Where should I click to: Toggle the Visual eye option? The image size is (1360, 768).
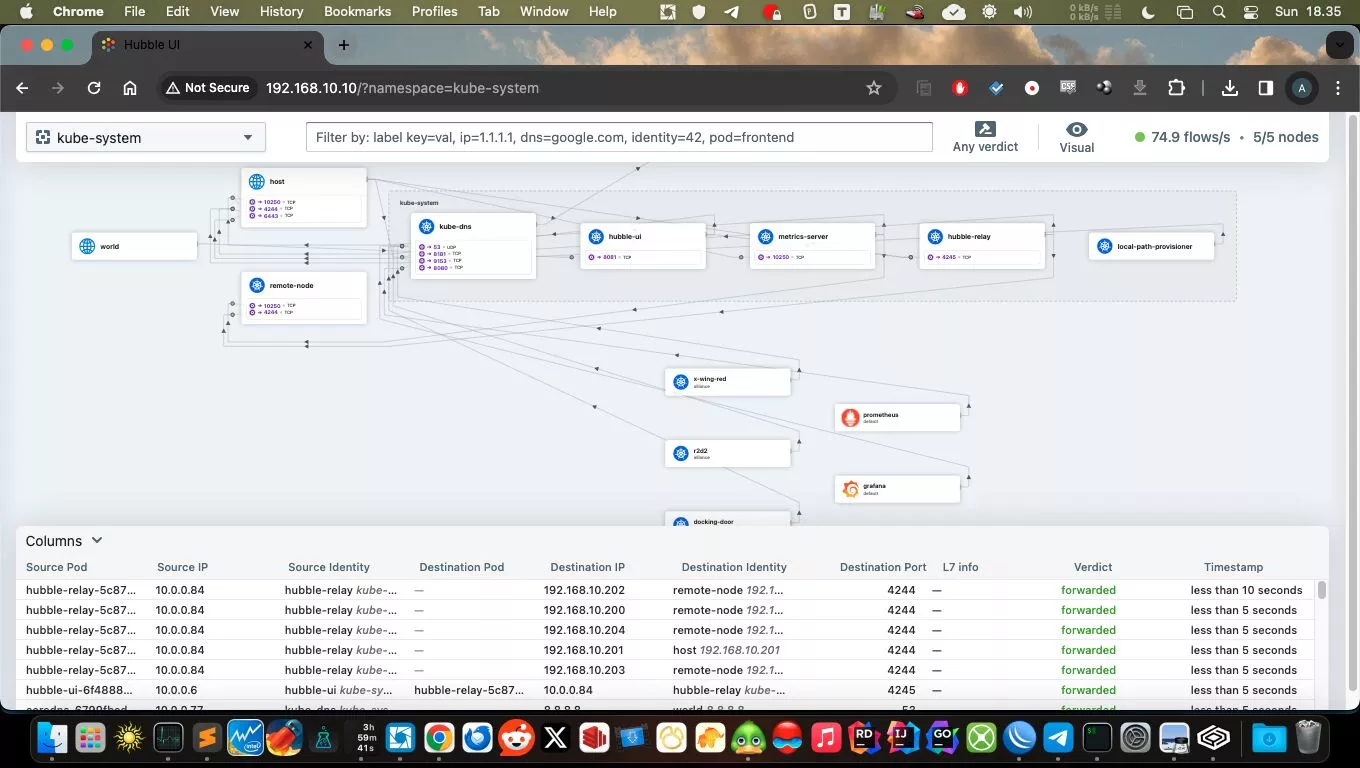1077,137
